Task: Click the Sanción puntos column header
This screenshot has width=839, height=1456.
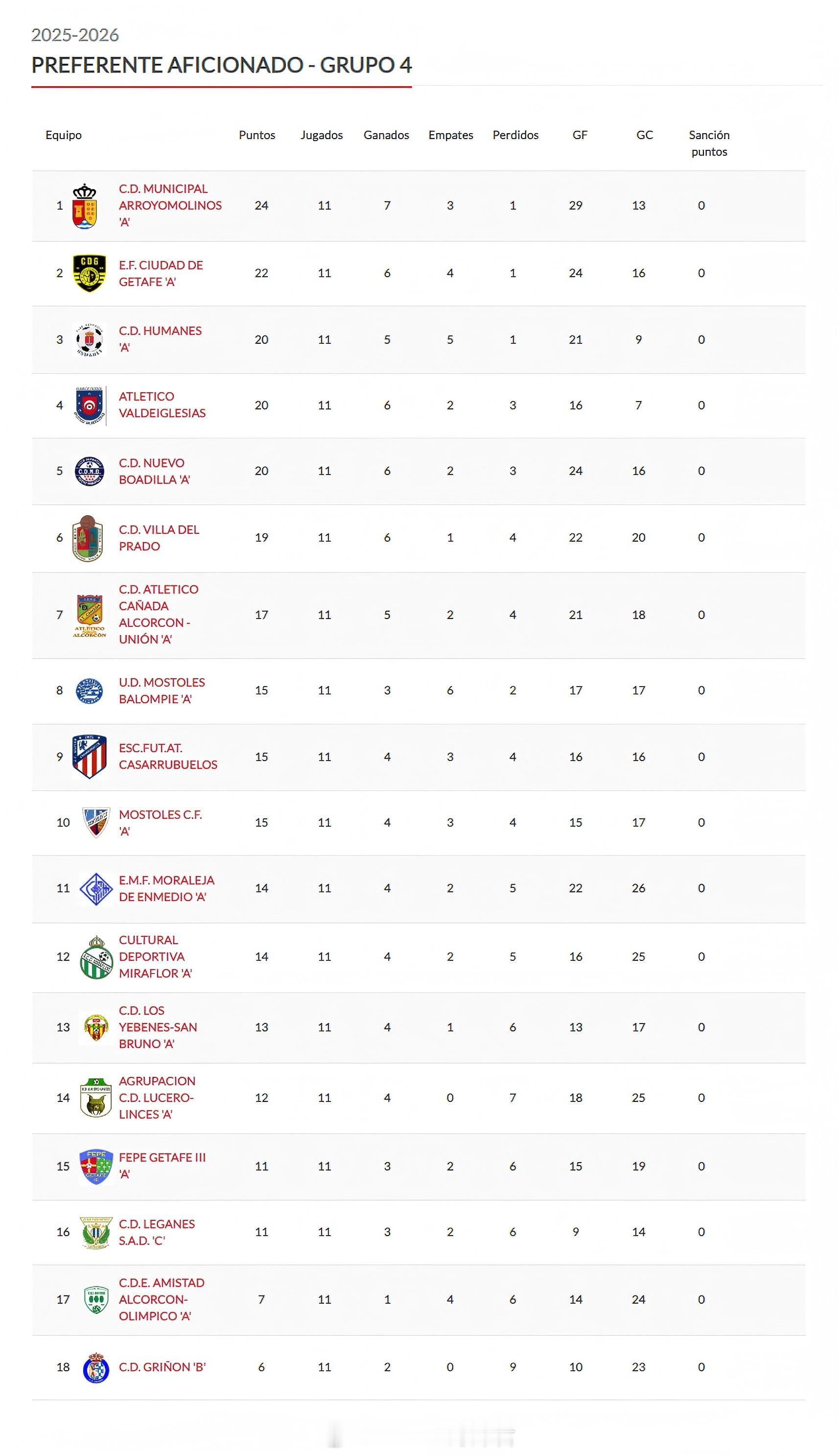Action: 709,143
